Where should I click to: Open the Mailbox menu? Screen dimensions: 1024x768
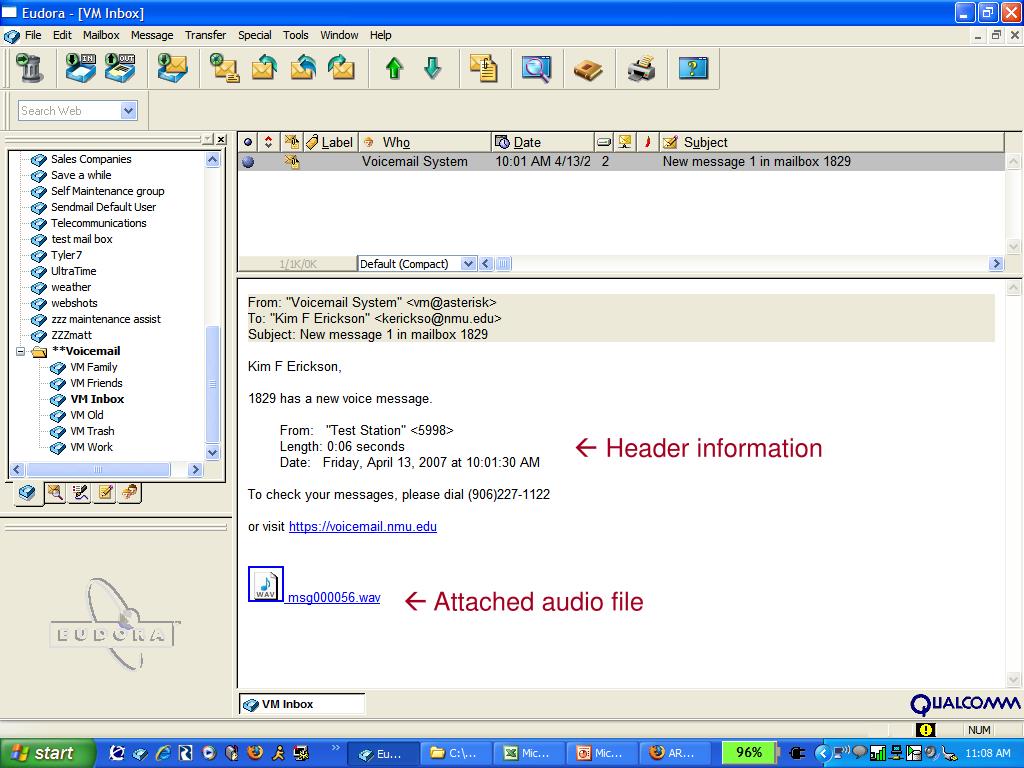[x=101, y=35]
